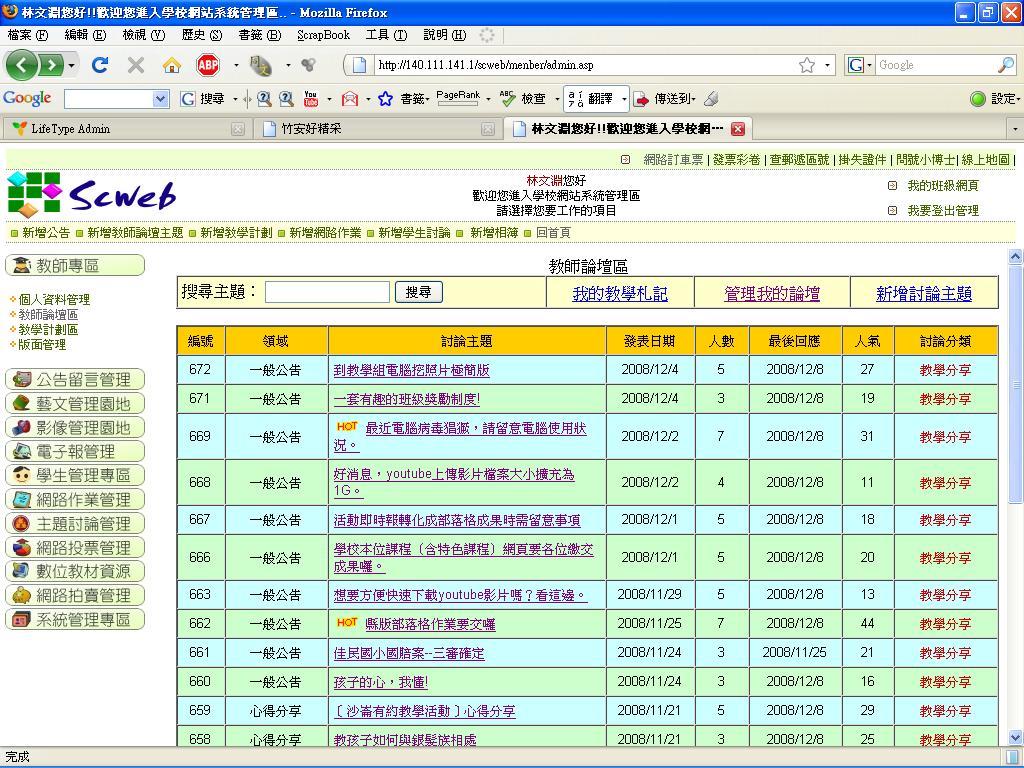Click the 搜尋 button beside topic search
Screen dimensions: 1024x768
pyautogui.click(x=418, y=292)
